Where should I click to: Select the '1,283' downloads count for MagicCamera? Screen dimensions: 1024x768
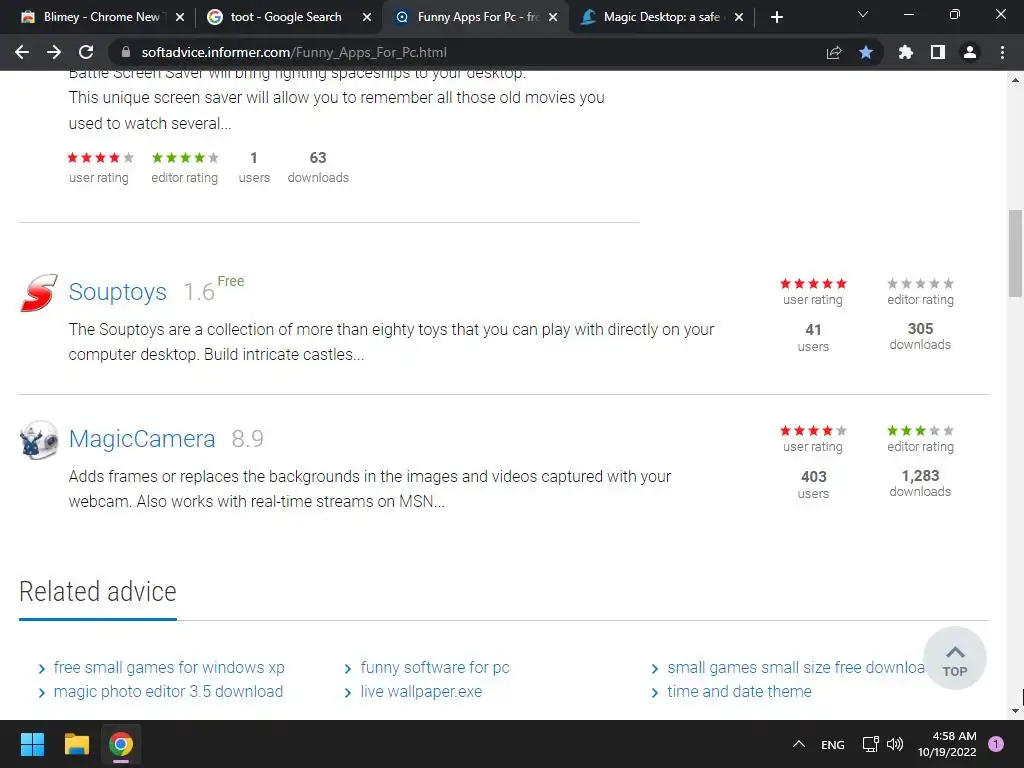[920, 476]
